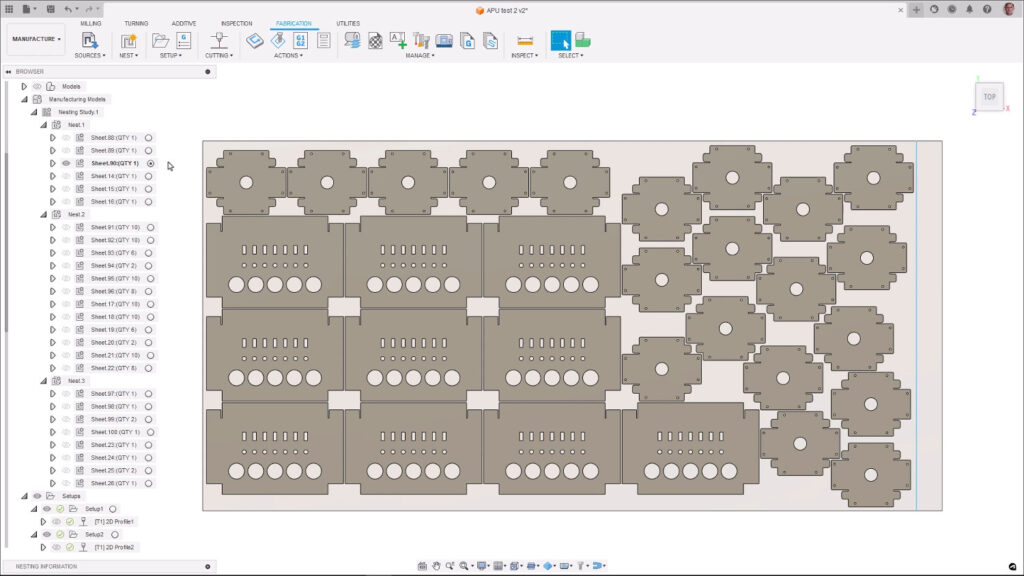Click the Undo arrow
This screenshot has width=1024, height=576.
point(68,9)
